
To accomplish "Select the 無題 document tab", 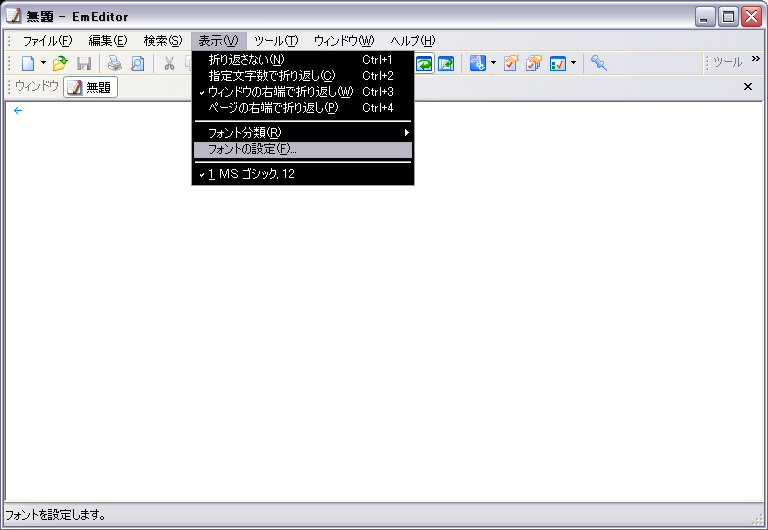I will coord(91,87).
